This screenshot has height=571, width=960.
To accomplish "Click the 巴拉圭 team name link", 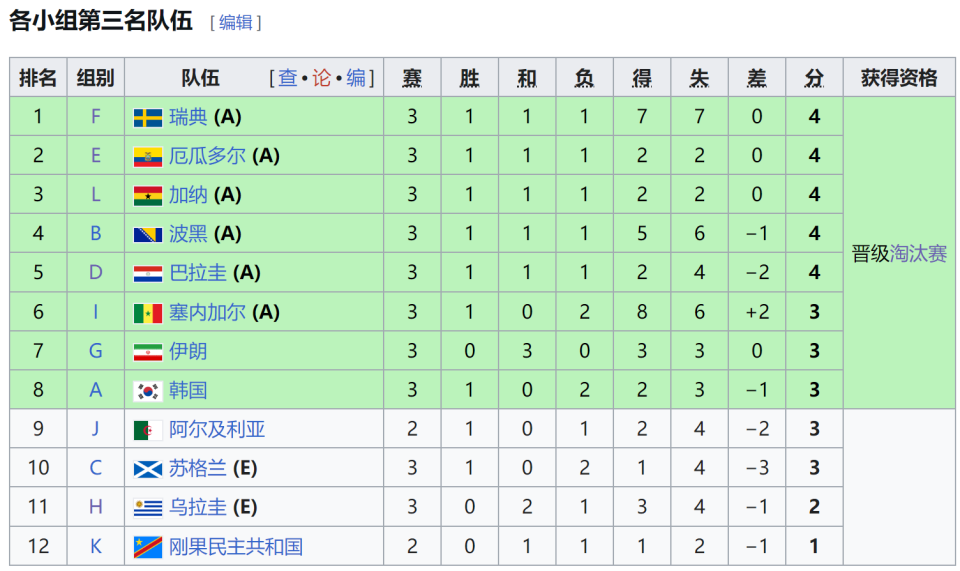I will click(x=198, y=273).
